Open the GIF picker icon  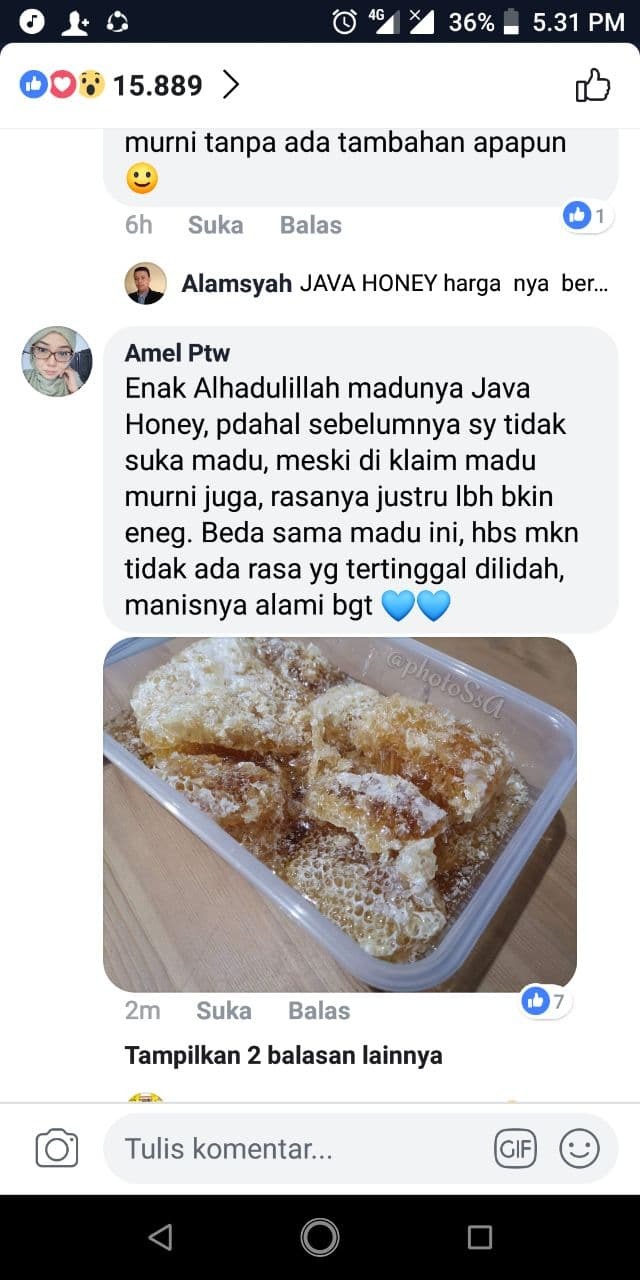coord(516,1148)
